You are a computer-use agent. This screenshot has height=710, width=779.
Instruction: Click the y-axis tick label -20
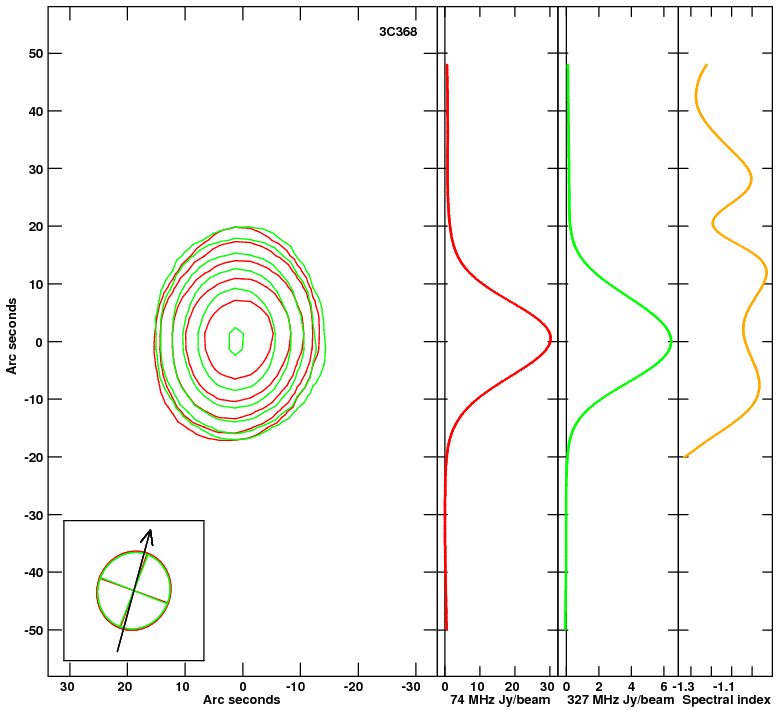click(x=33, y=457)
